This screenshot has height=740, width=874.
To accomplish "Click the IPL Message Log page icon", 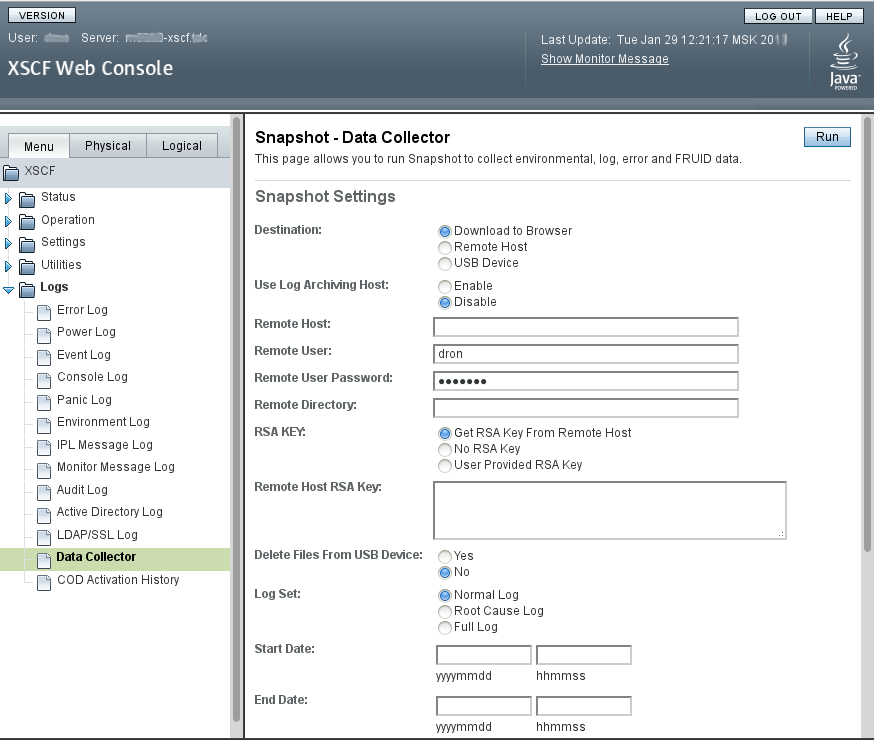I will tap(44, 447).
